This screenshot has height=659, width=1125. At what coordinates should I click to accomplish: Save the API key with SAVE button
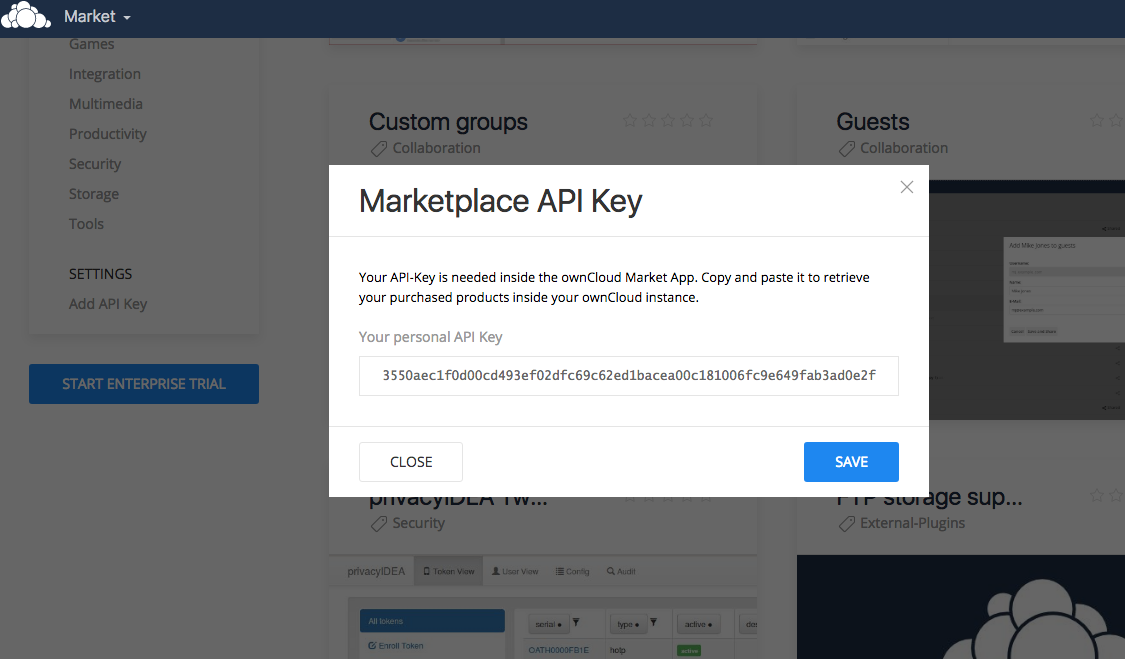(x=851, y=462)
